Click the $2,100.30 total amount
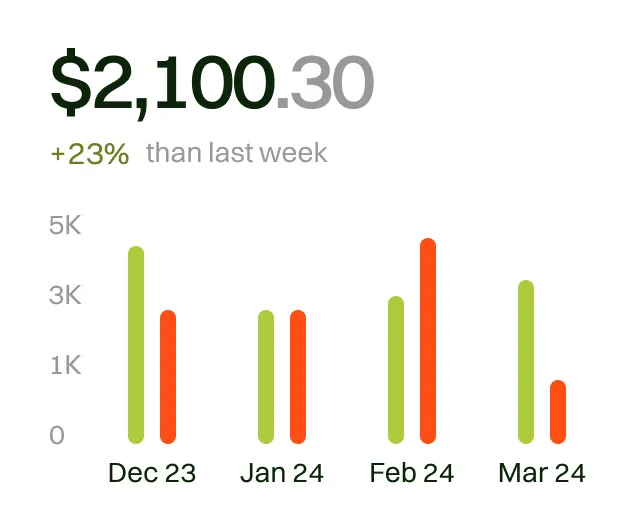Viewport: 644px width, 530px height. (x=212, y=84)
